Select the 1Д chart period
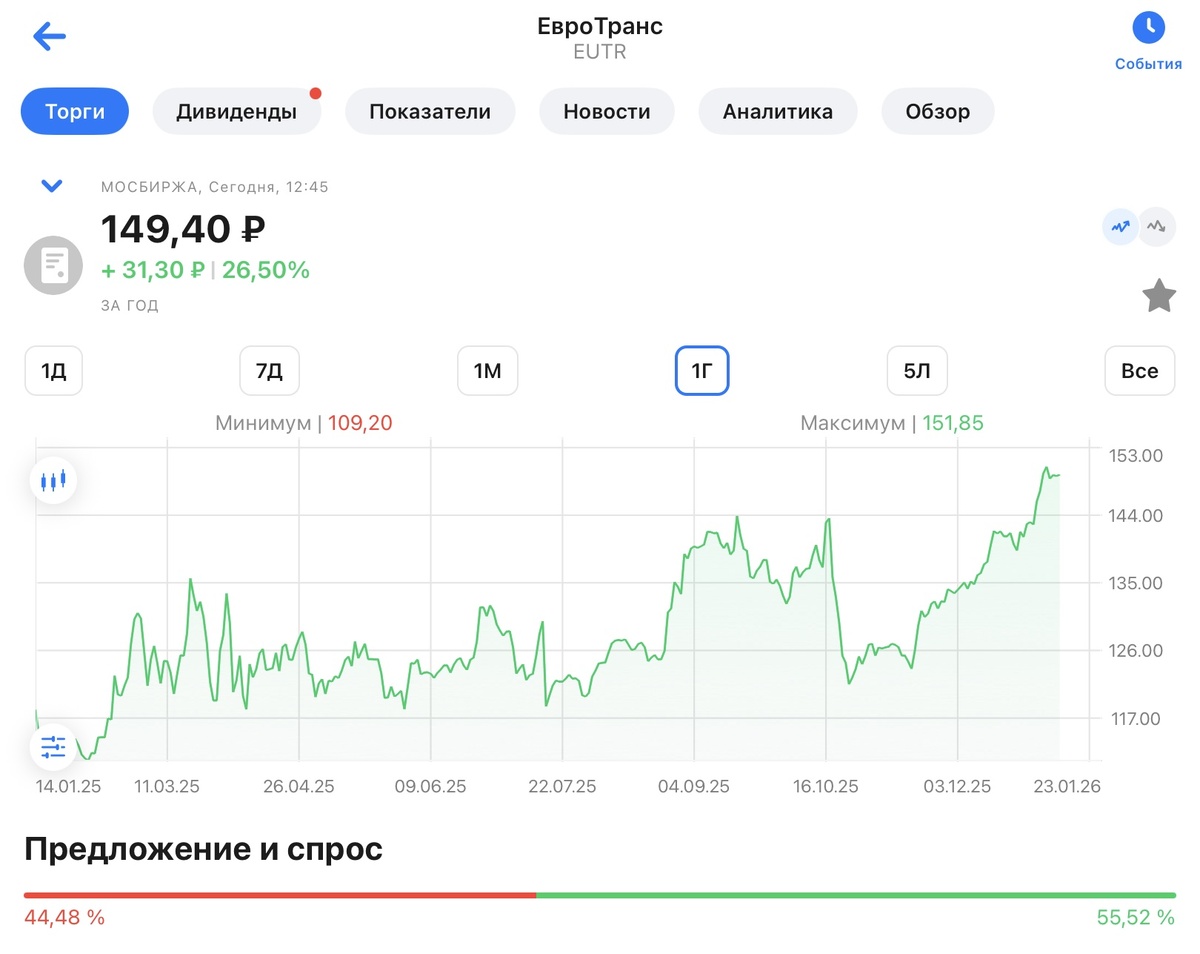The width and height of the screenshot is (1200, 954). pos(53,371)
